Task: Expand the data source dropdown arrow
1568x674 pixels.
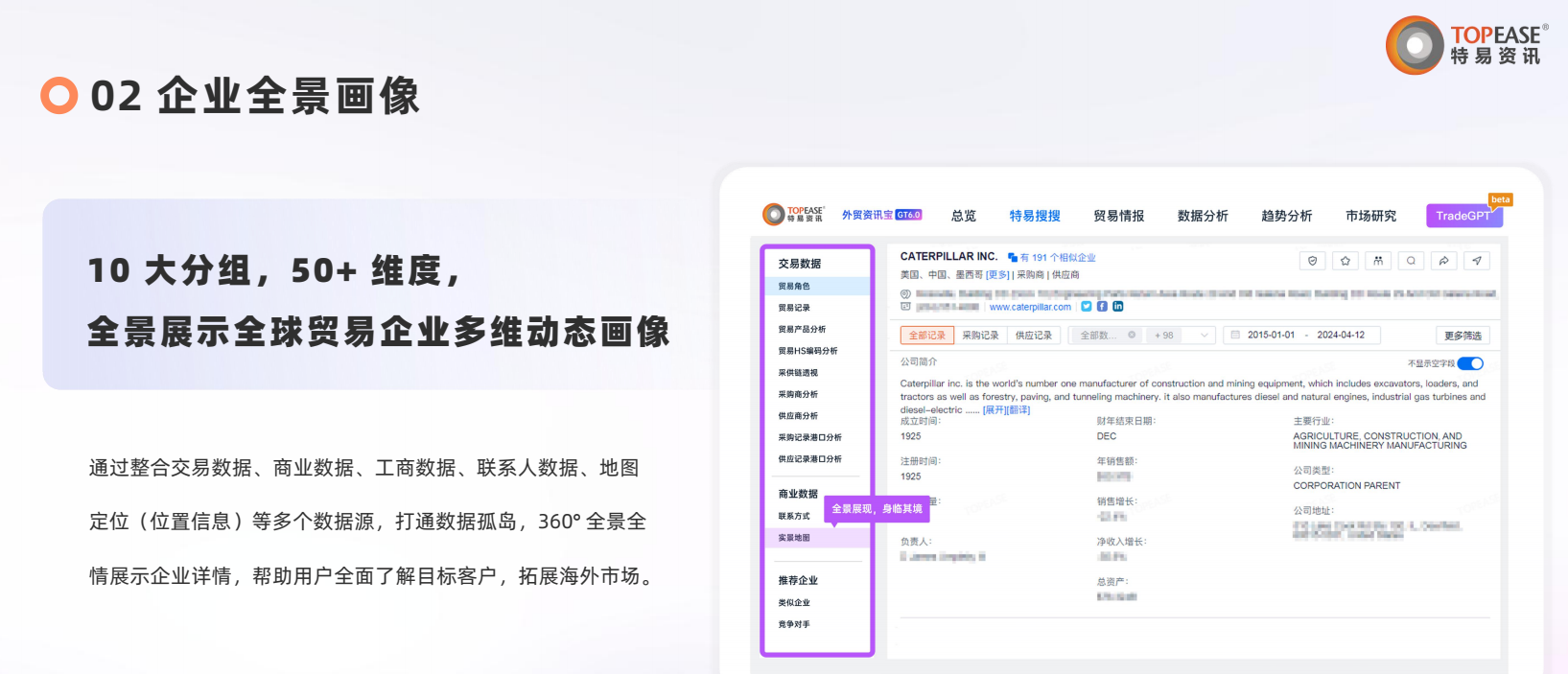Action: pyautogui.click(x=1205, y=336)
